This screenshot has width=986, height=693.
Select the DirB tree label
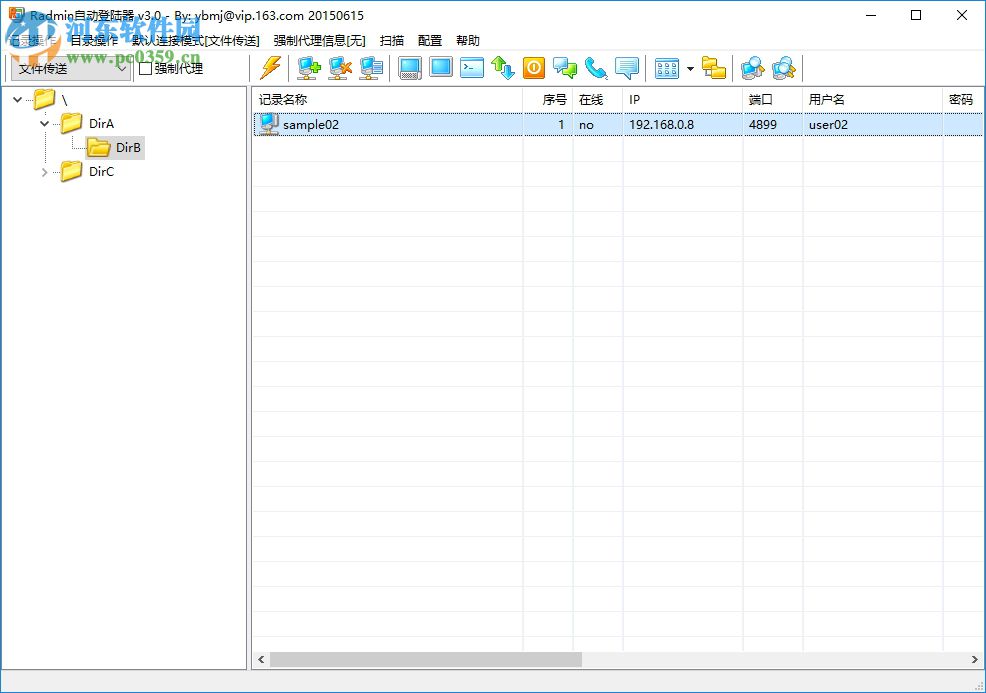pyautogui.click(x=128, y=148)
